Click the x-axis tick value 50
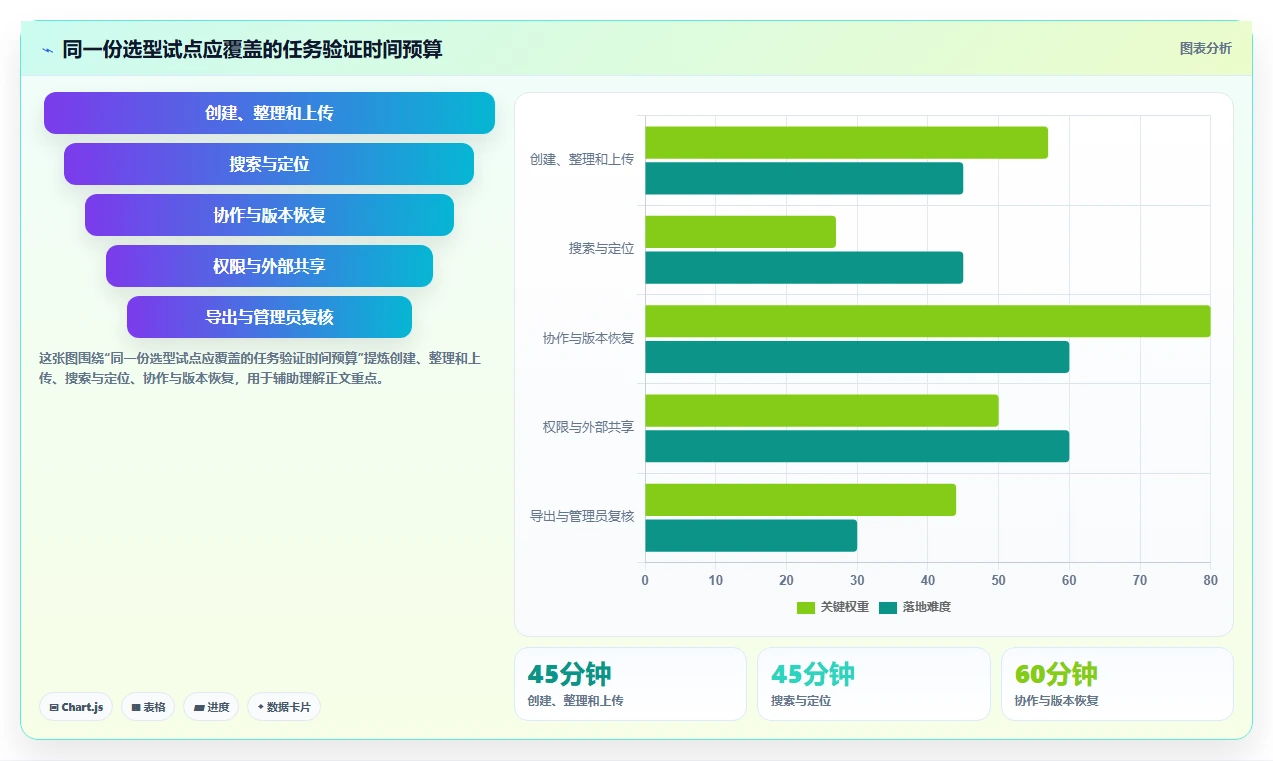 [x=998, y=580]
